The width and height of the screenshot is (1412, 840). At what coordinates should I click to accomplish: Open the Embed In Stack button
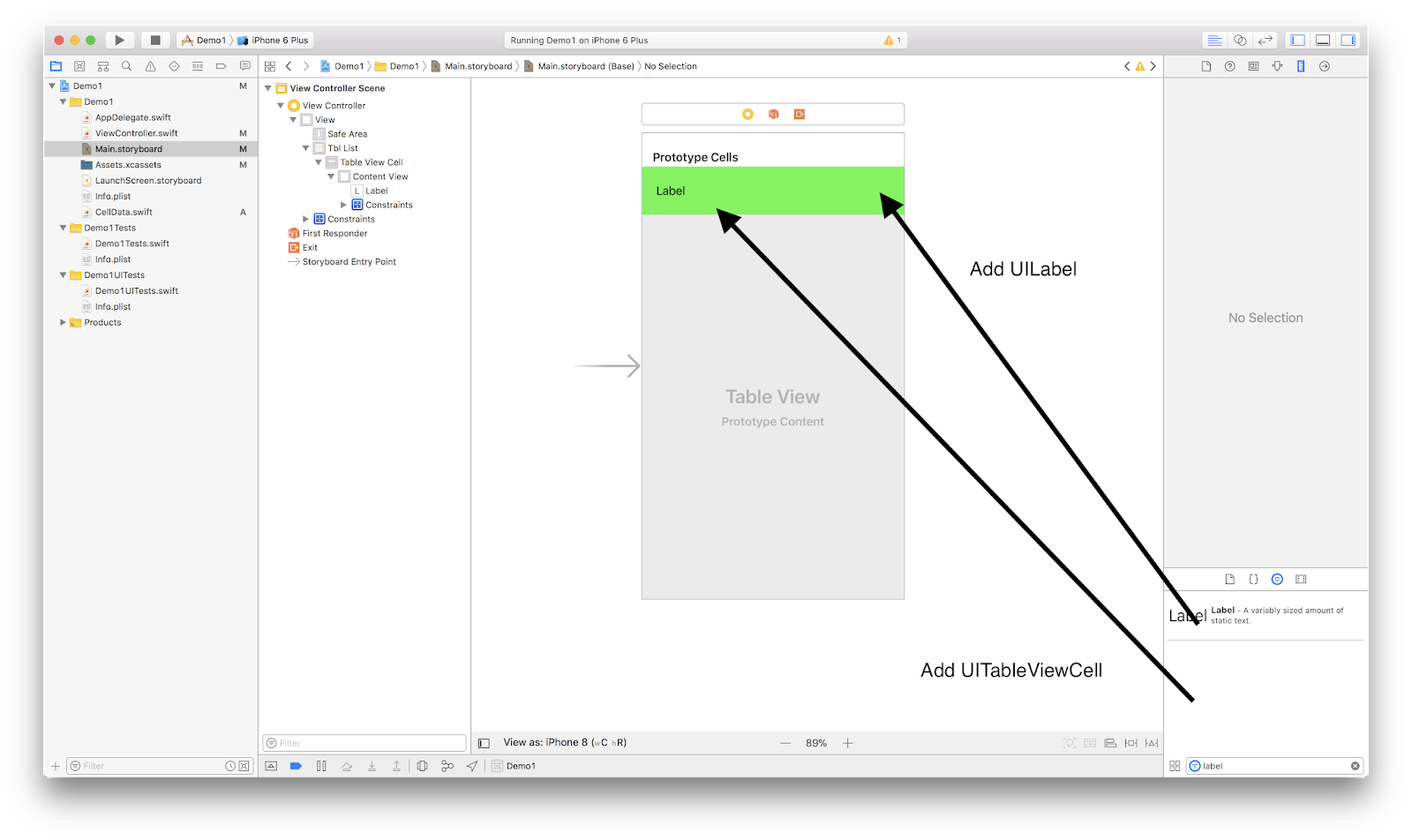[1090, 743]
